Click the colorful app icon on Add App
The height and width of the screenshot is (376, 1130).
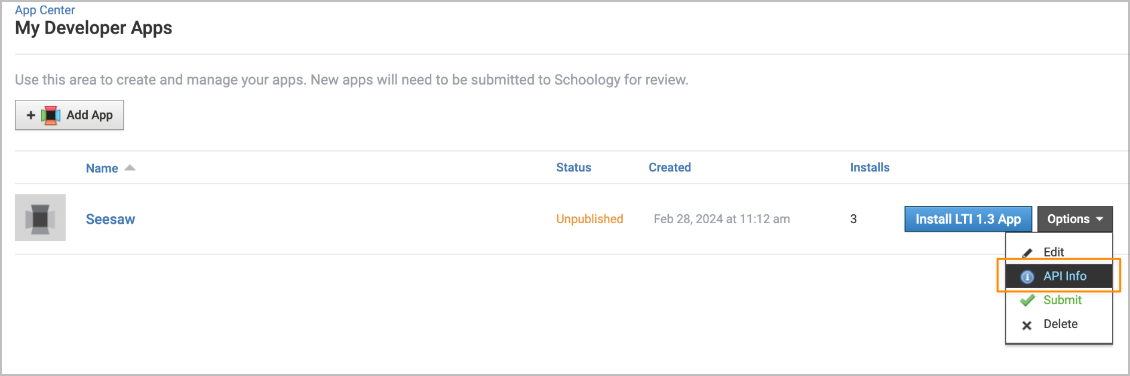click(50, 115)
